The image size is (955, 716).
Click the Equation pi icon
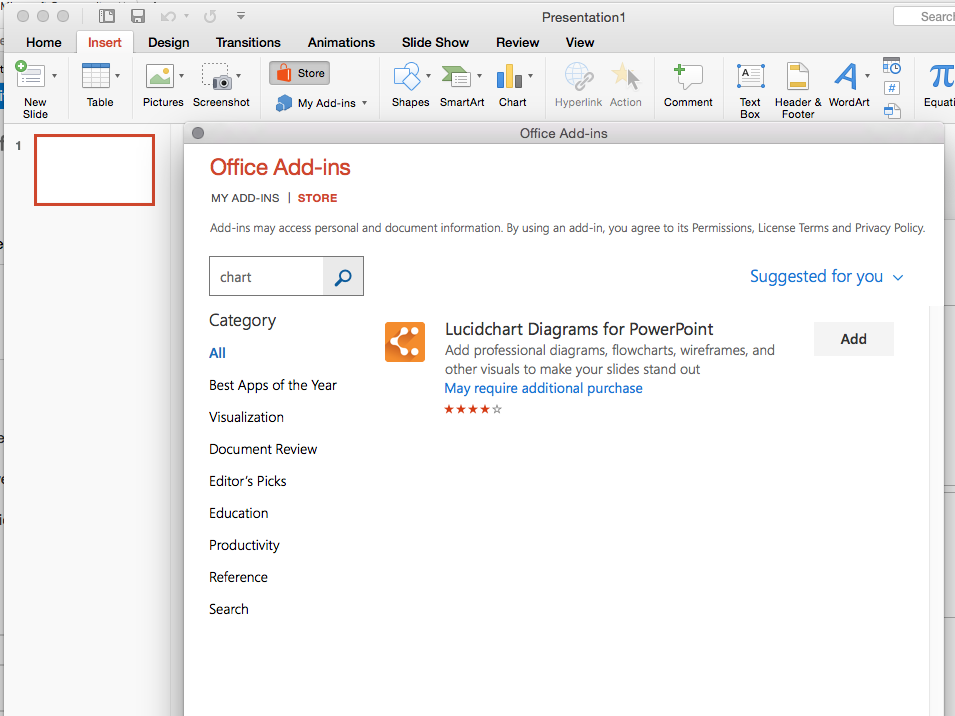click(x=941, y=76)
